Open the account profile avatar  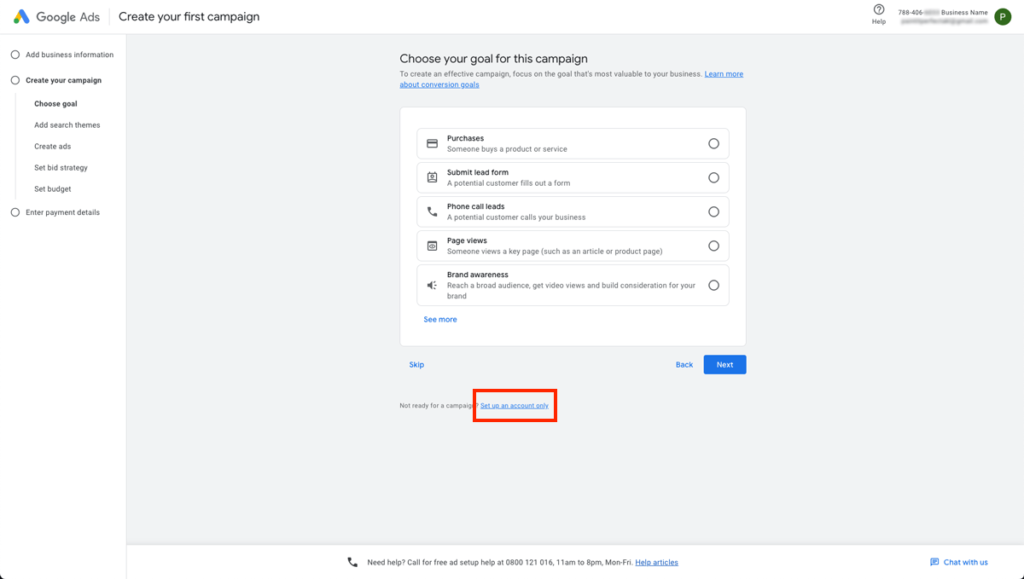click(x=1002, y=16)
